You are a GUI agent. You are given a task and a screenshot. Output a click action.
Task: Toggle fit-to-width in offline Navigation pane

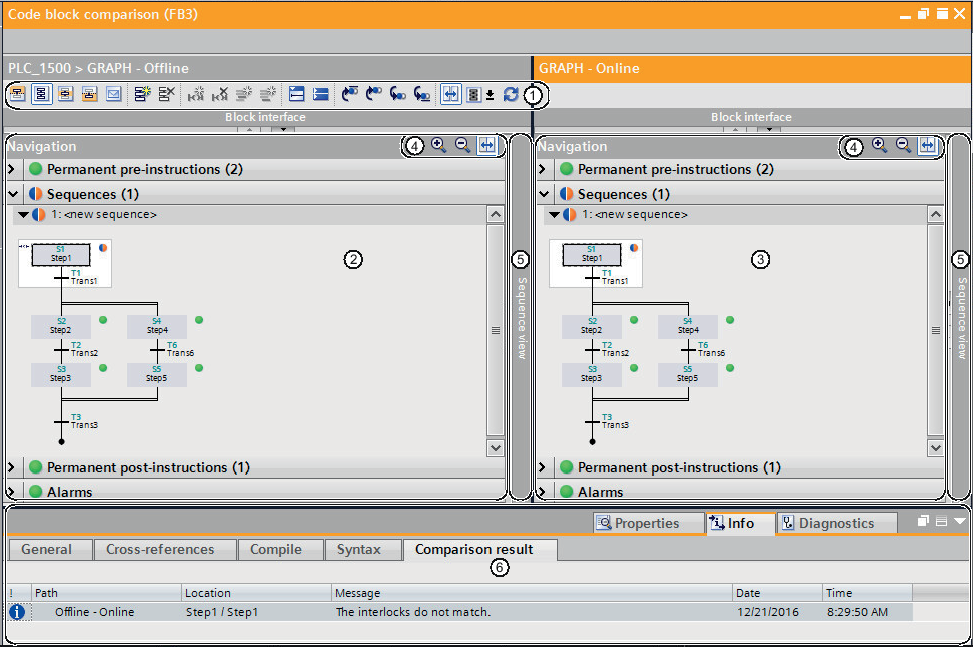487,146
